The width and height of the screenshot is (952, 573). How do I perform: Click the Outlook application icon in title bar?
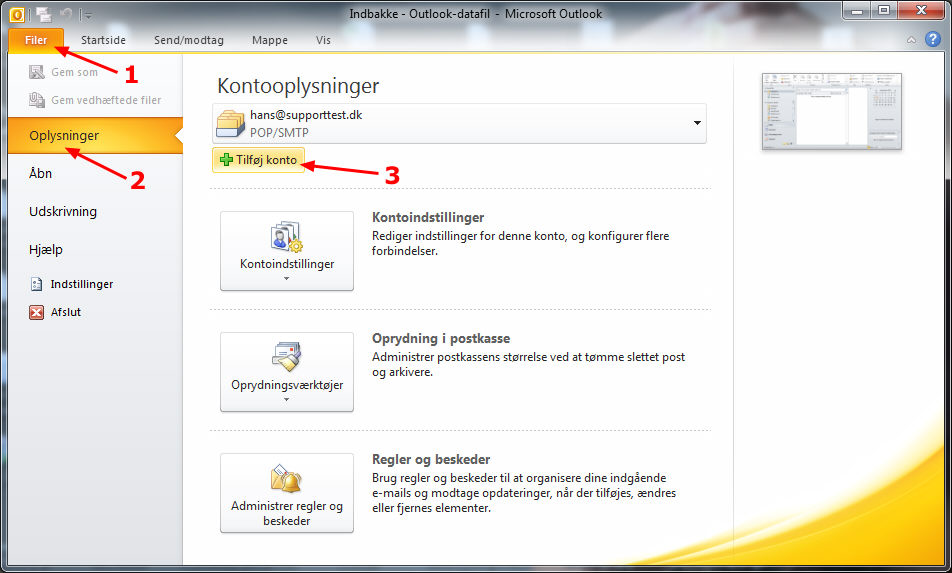pyautogui.click(x=16, y=14)
